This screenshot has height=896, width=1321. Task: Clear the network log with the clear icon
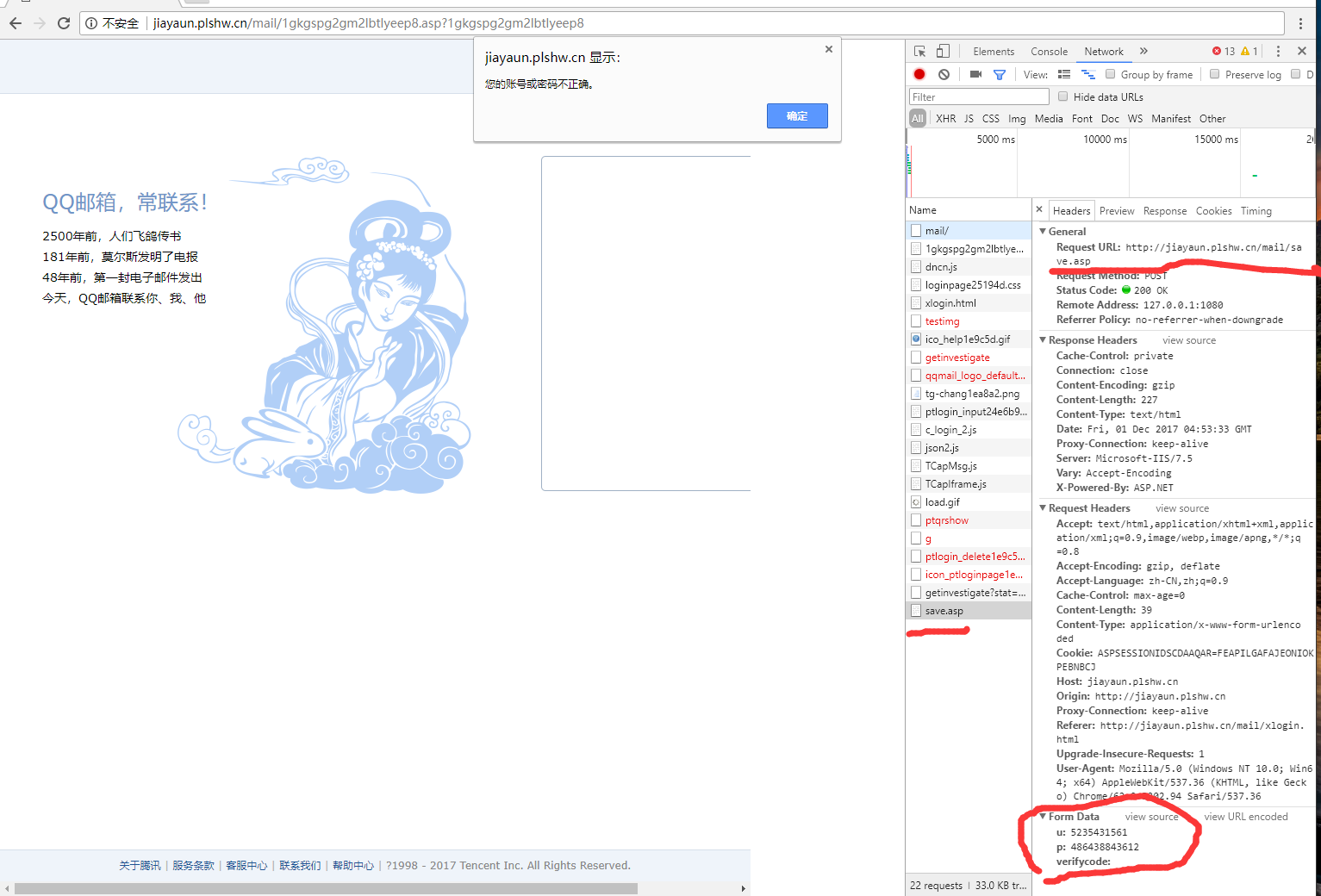pos(944,74)
